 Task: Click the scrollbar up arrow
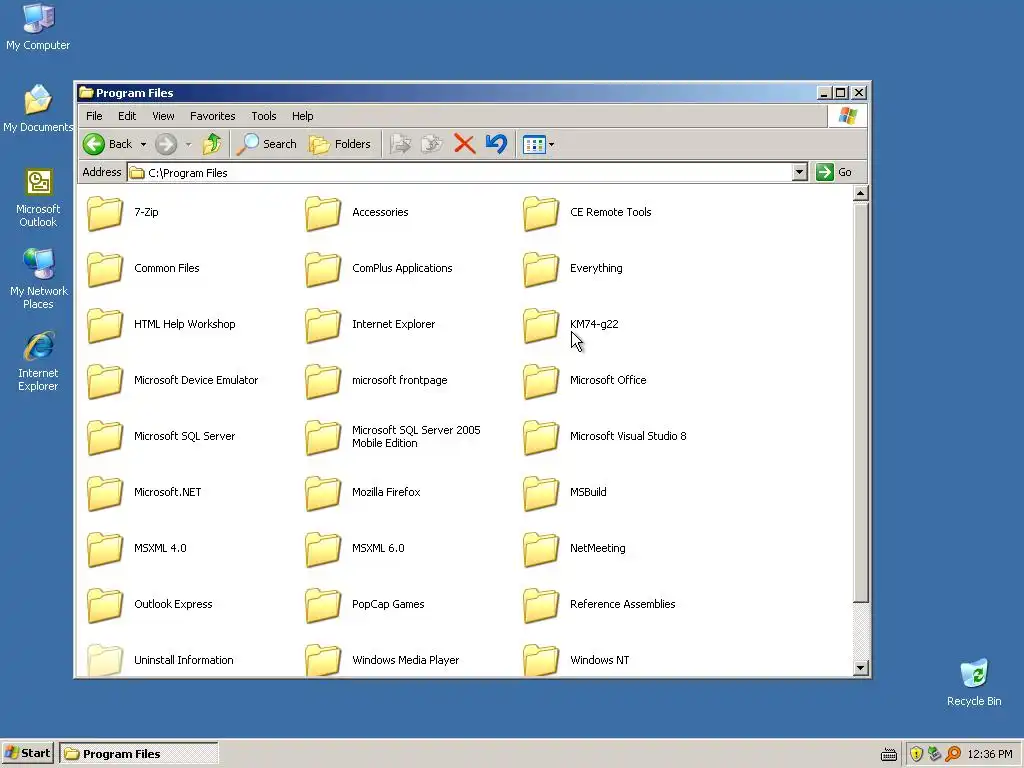[861, 193]
